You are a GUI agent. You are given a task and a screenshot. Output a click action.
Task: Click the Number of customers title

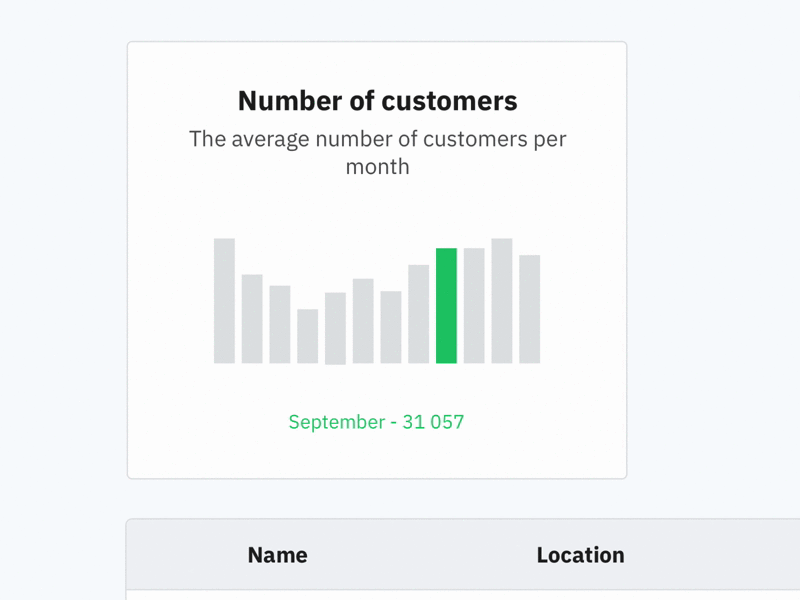(377, 100)
